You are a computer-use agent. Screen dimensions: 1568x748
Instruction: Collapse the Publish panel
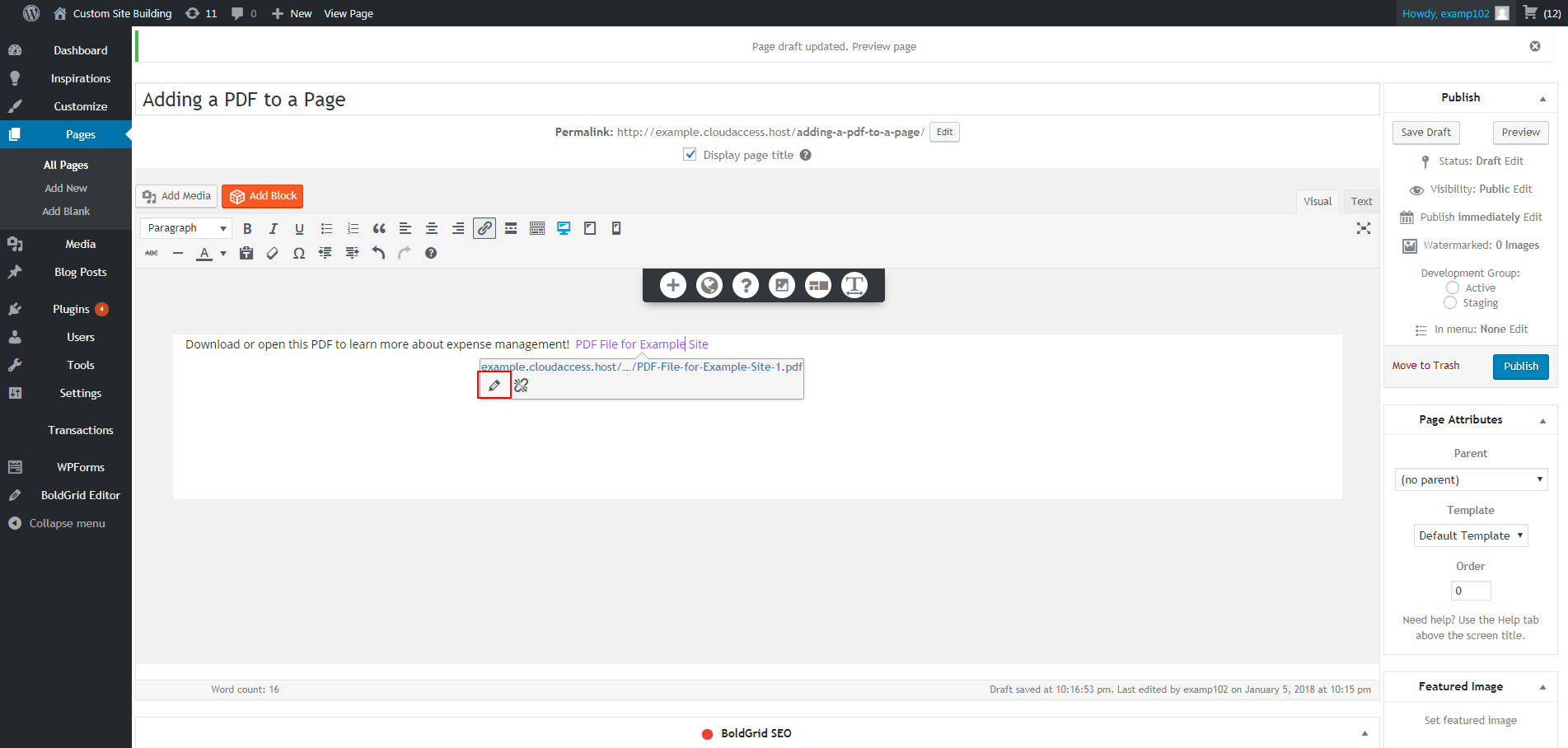tap(1543, 98)
